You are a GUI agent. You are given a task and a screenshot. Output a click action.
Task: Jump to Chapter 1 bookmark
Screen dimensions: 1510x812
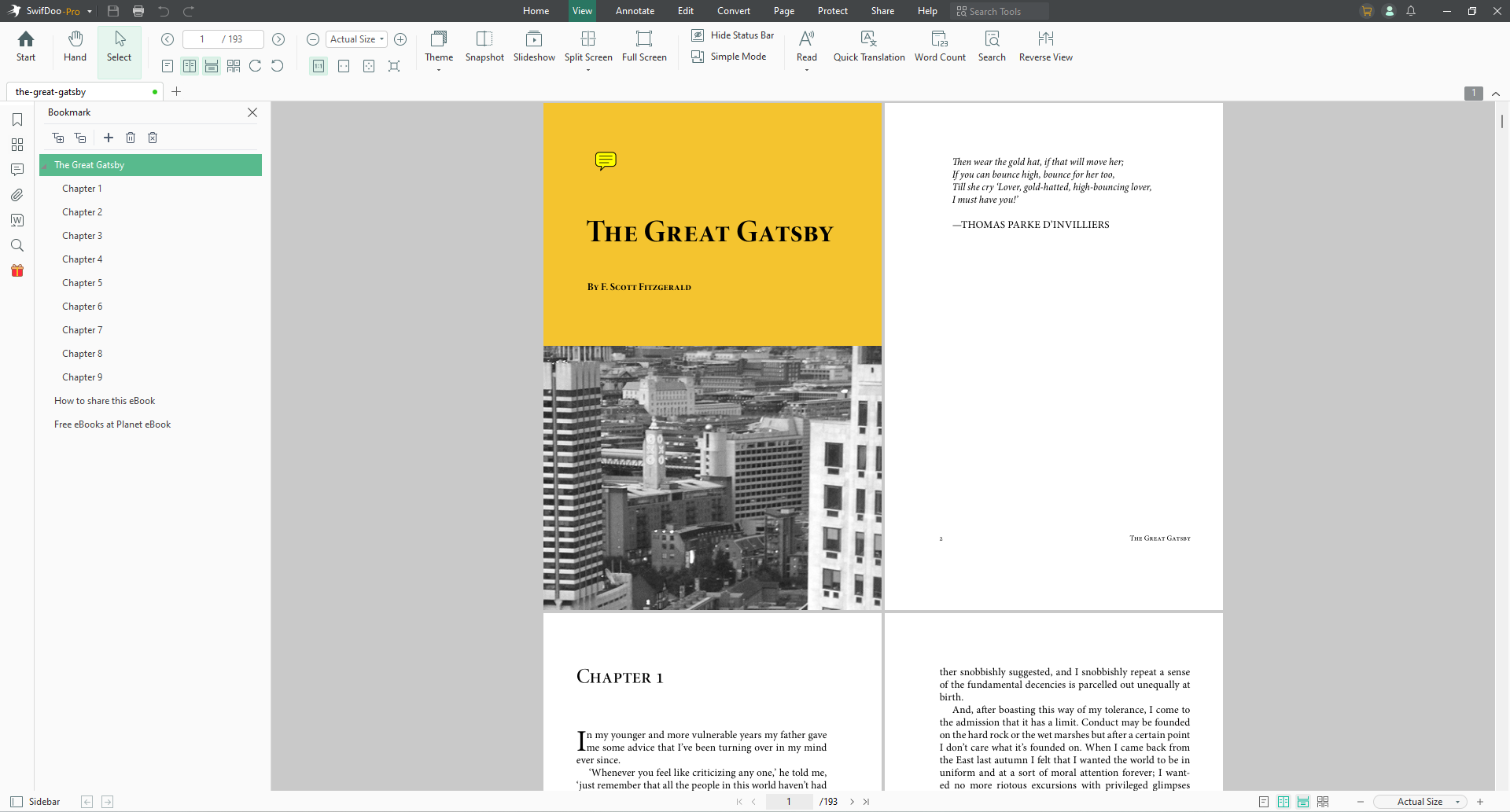click(83, 189)
